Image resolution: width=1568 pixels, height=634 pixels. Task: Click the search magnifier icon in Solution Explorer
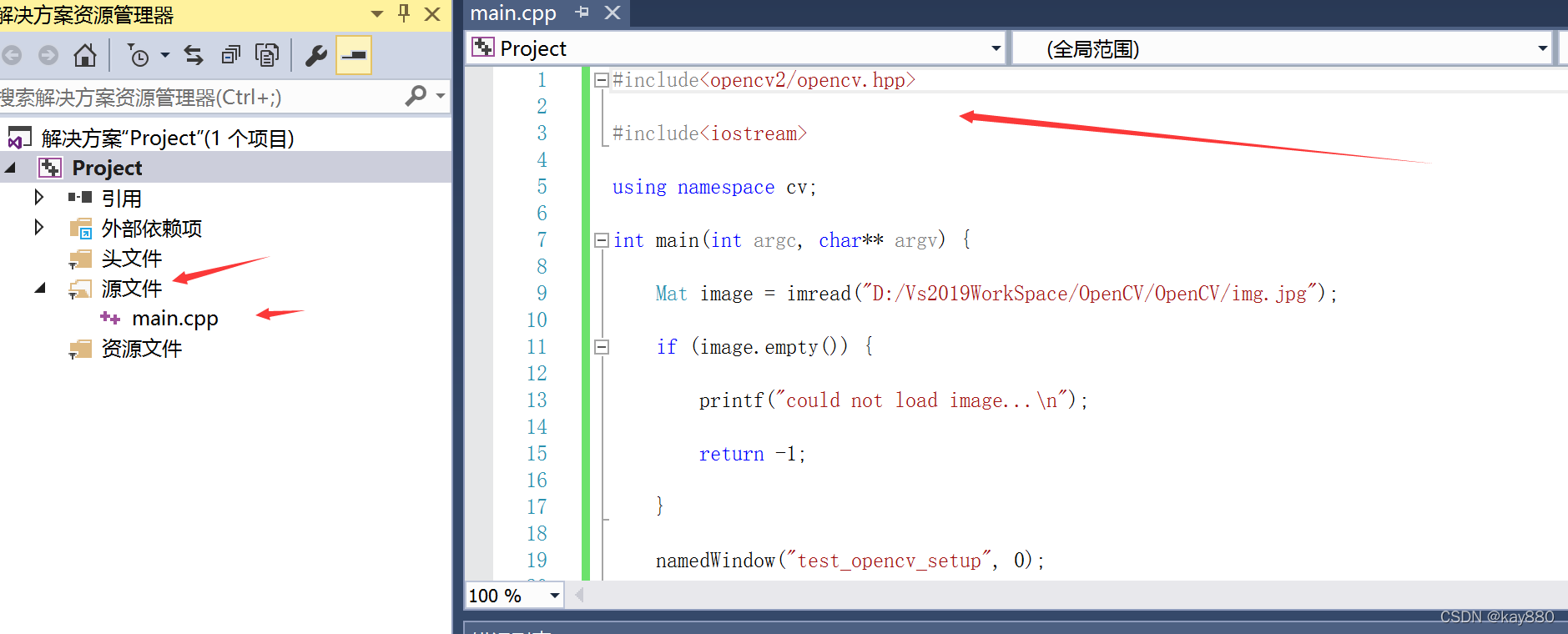[416, 96]
